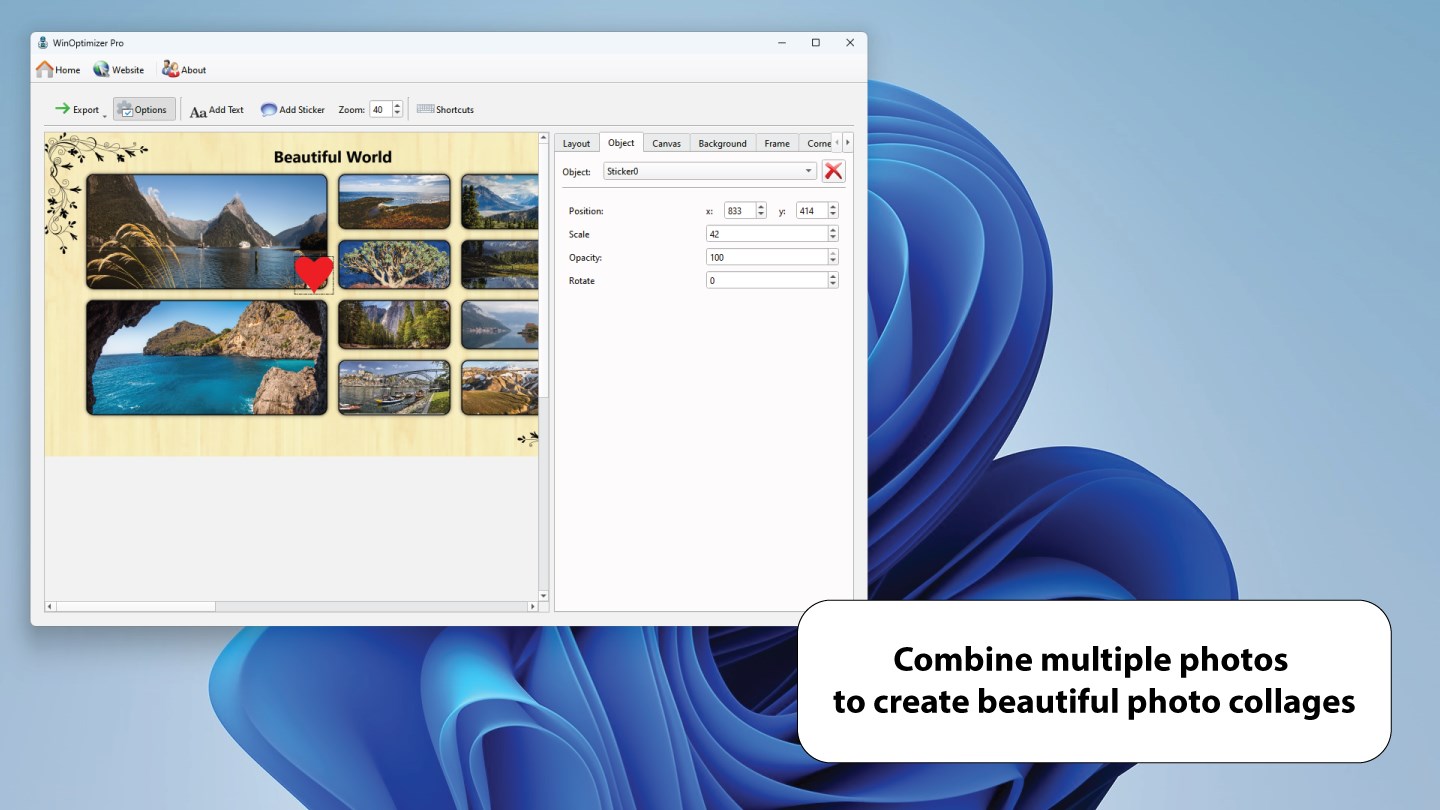Click the Position x value field
This screenshot has height=810, width=1440.
coord(740,211)
